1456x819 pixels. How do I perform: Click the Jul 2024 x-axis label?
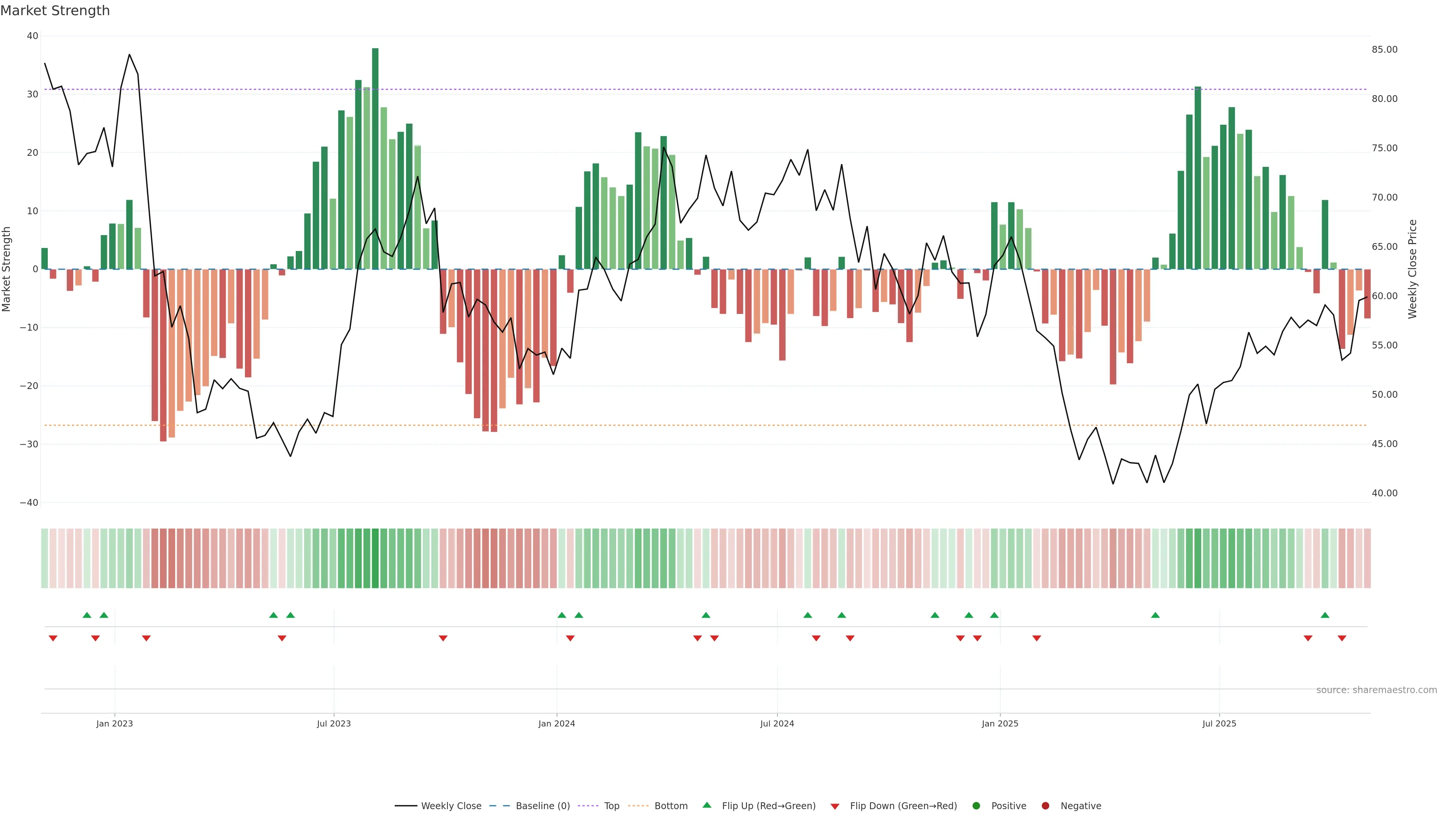777,723
